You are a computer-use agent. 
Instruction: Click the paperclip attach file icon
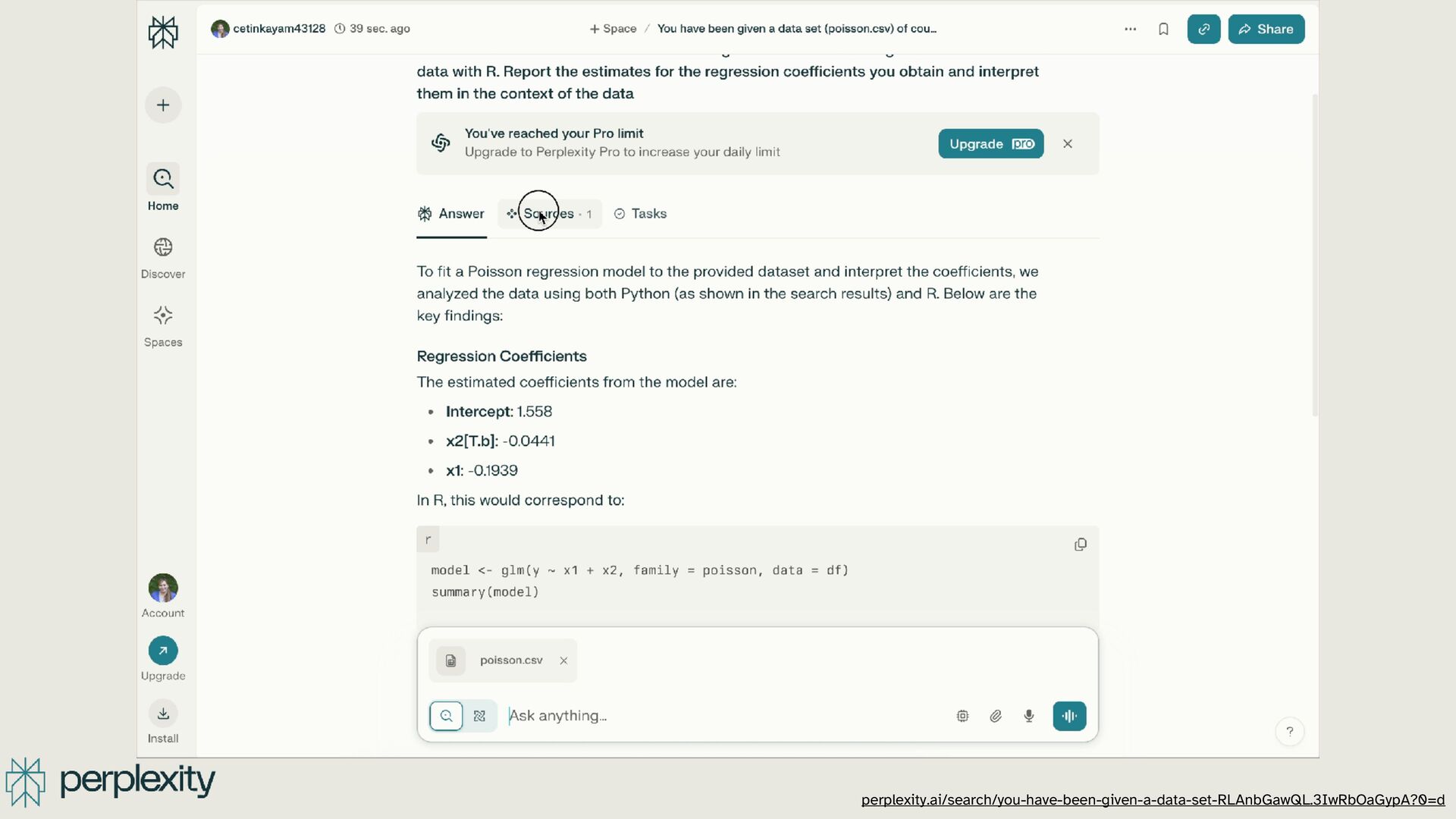point(996,716)
